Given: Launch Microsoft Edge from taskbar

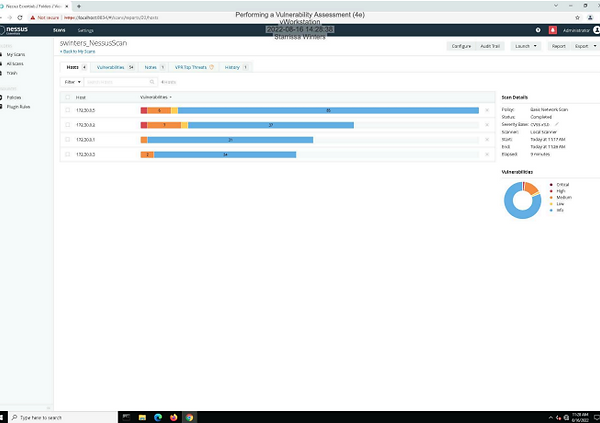Looking at the screenshot, I should (x=158, y=417).
